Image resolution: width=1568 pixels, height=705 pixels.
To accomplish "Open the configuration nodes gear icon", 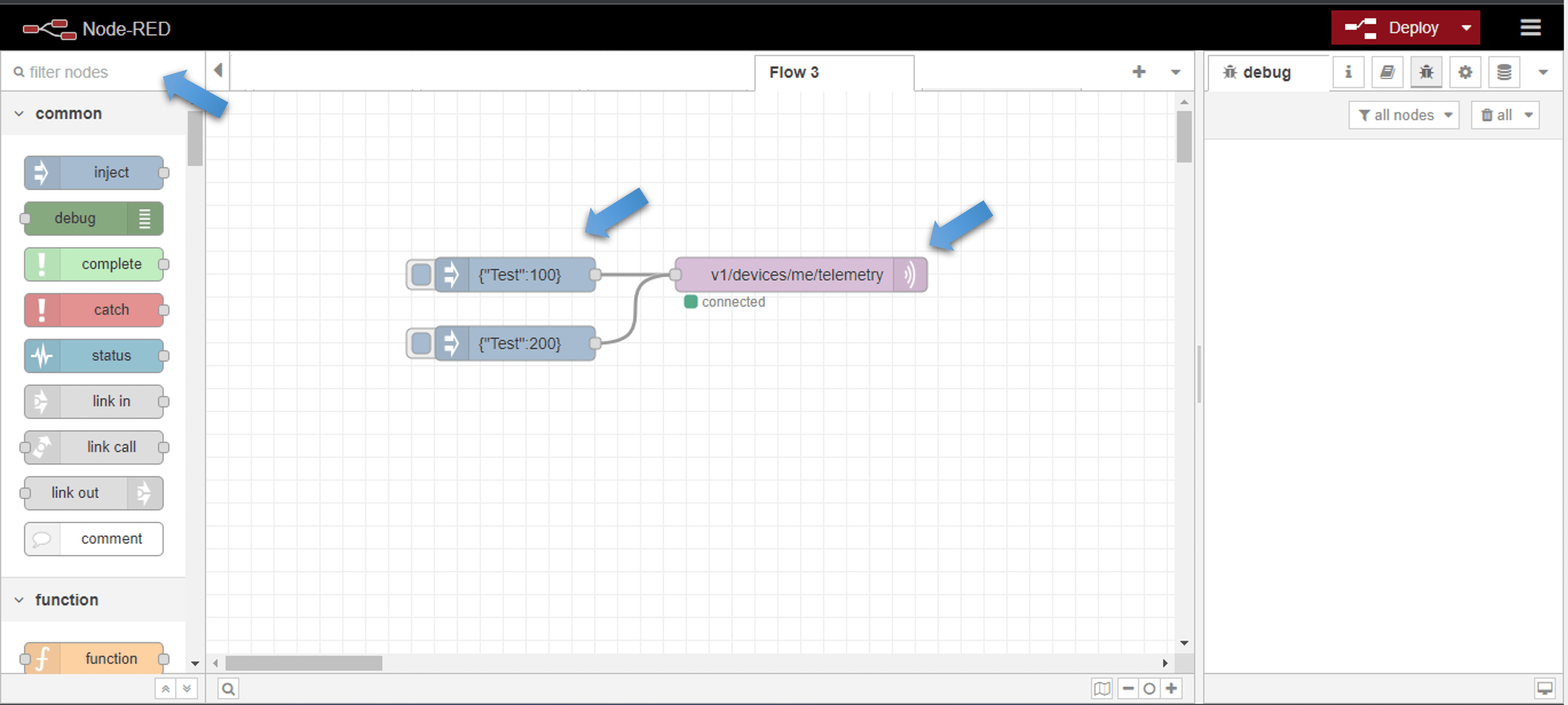I will click(x=1464, y=73).
